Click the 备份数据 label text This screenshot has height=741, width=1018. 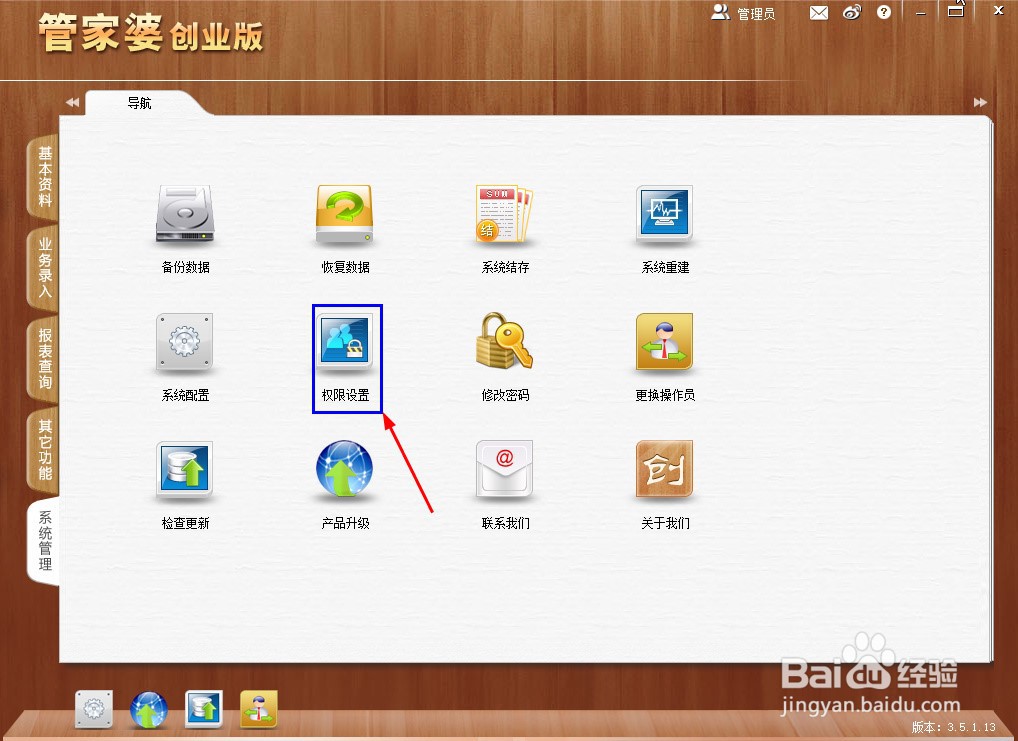click(x=185, y=267)
